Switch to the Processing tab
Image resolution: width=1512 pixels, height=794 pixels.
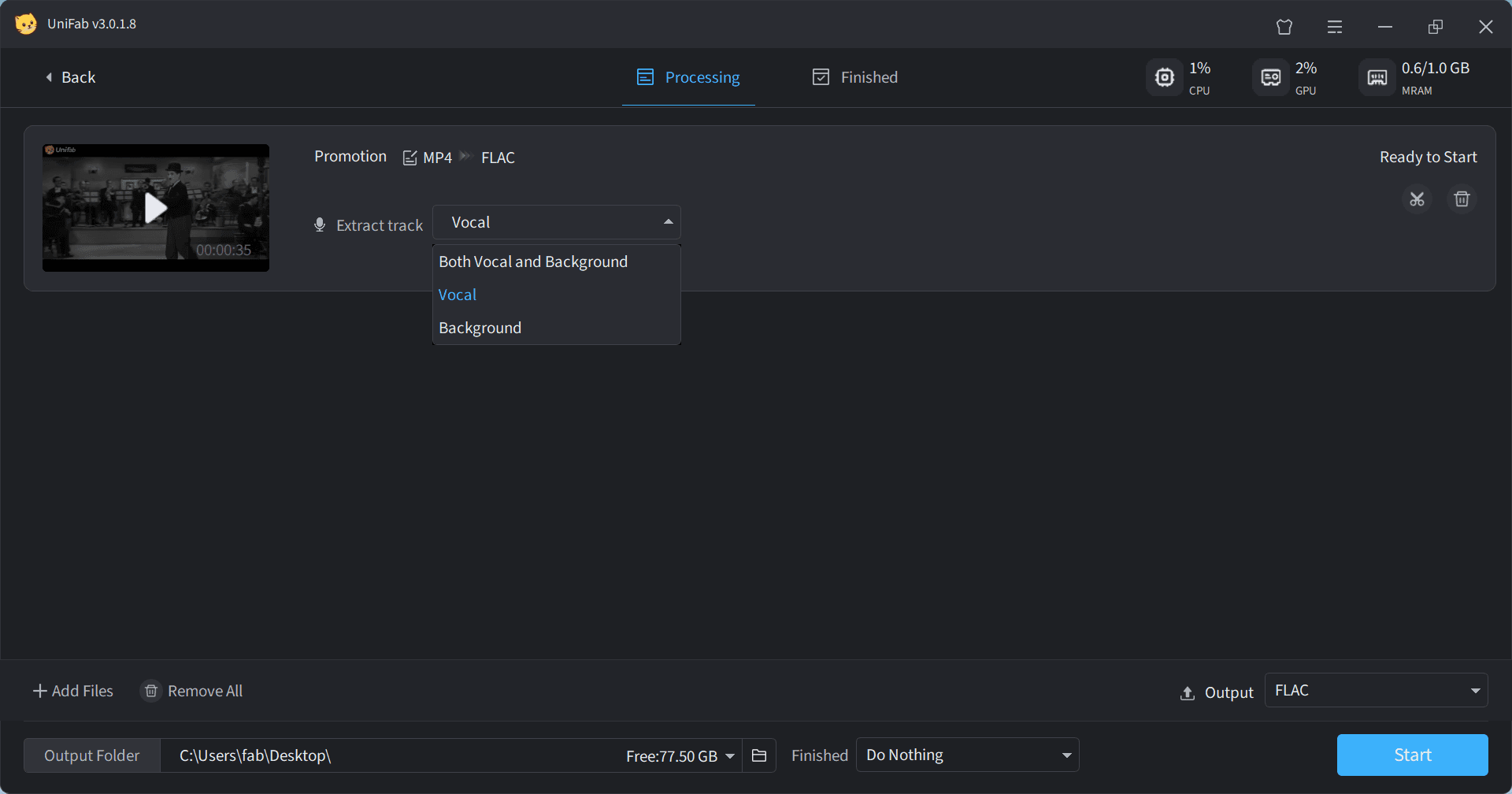point(688,77)
